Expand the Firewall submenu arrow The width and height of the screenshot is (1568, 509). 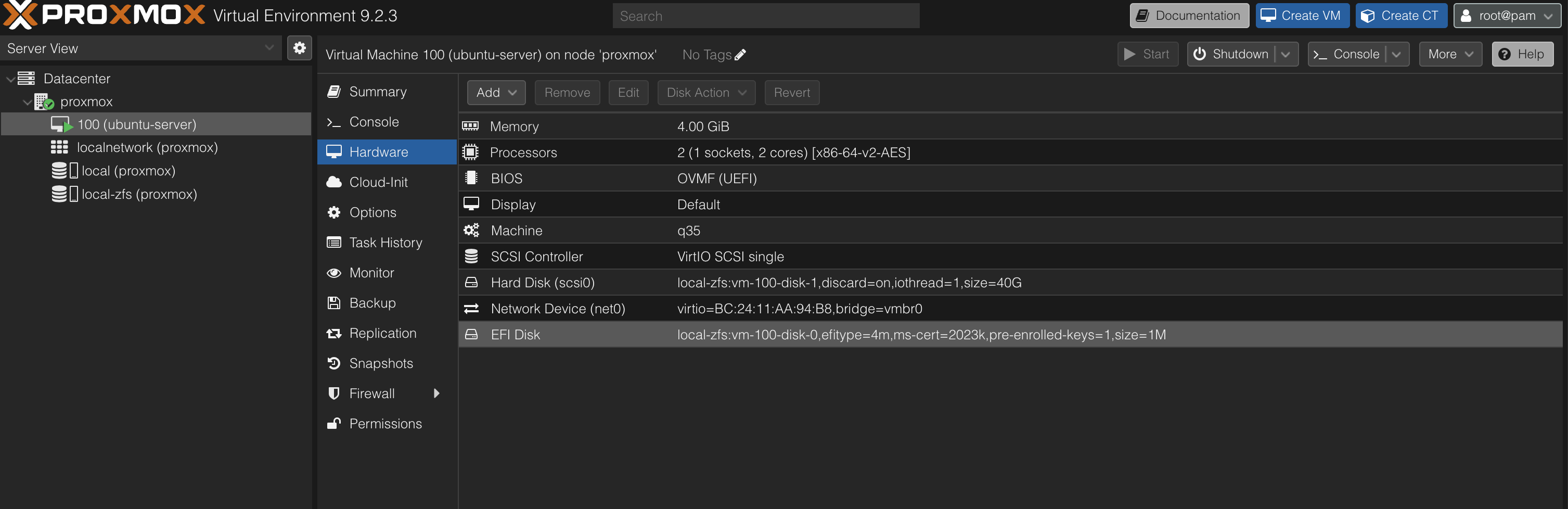pos(436,393)
